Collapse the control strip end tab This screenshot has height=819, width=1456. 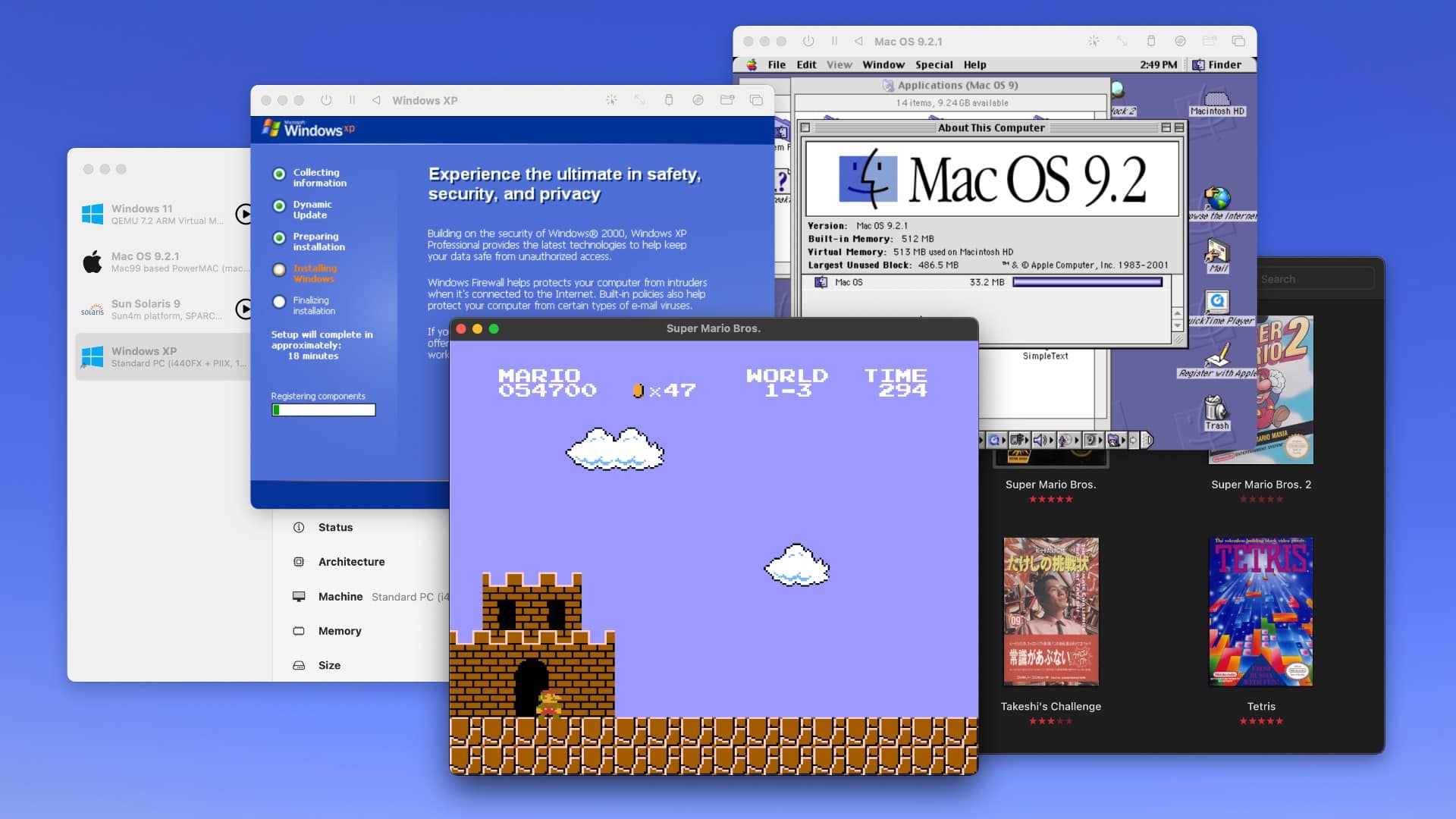[x=1147, y=440]
